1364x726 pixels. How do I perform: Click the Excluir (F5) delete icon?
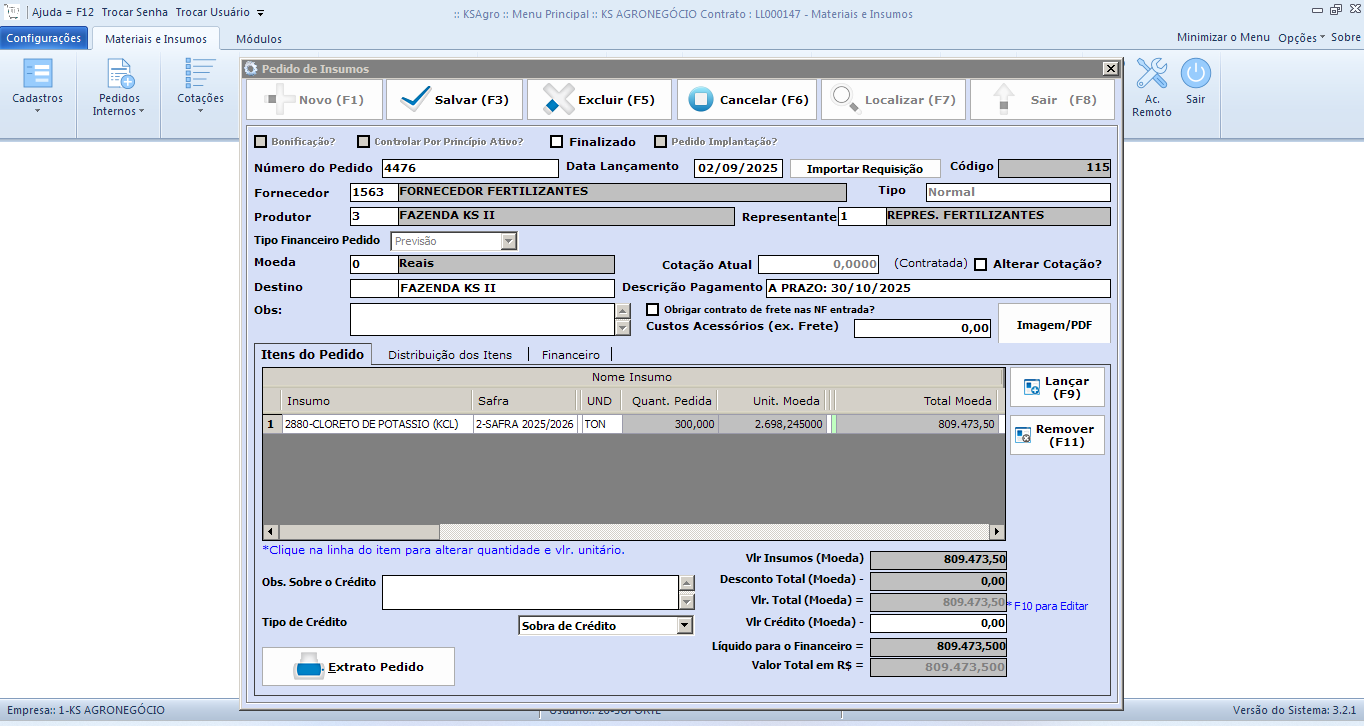557,100
